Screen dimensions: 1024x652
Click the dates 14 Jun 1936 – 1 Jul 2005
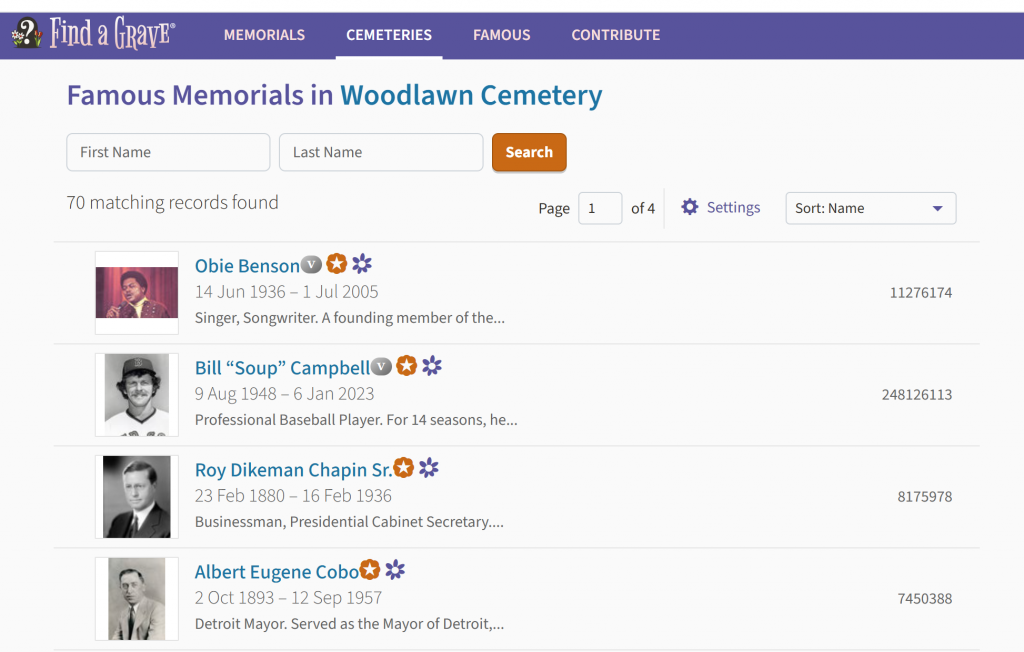(287, 292)
